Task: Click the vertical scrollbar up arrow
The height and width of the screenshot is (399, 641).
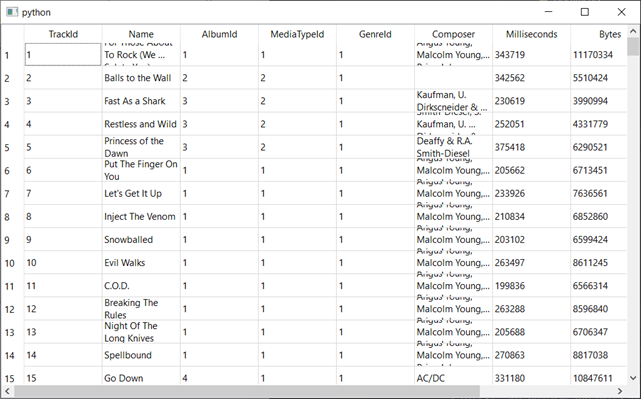Action: pos(633,31)
